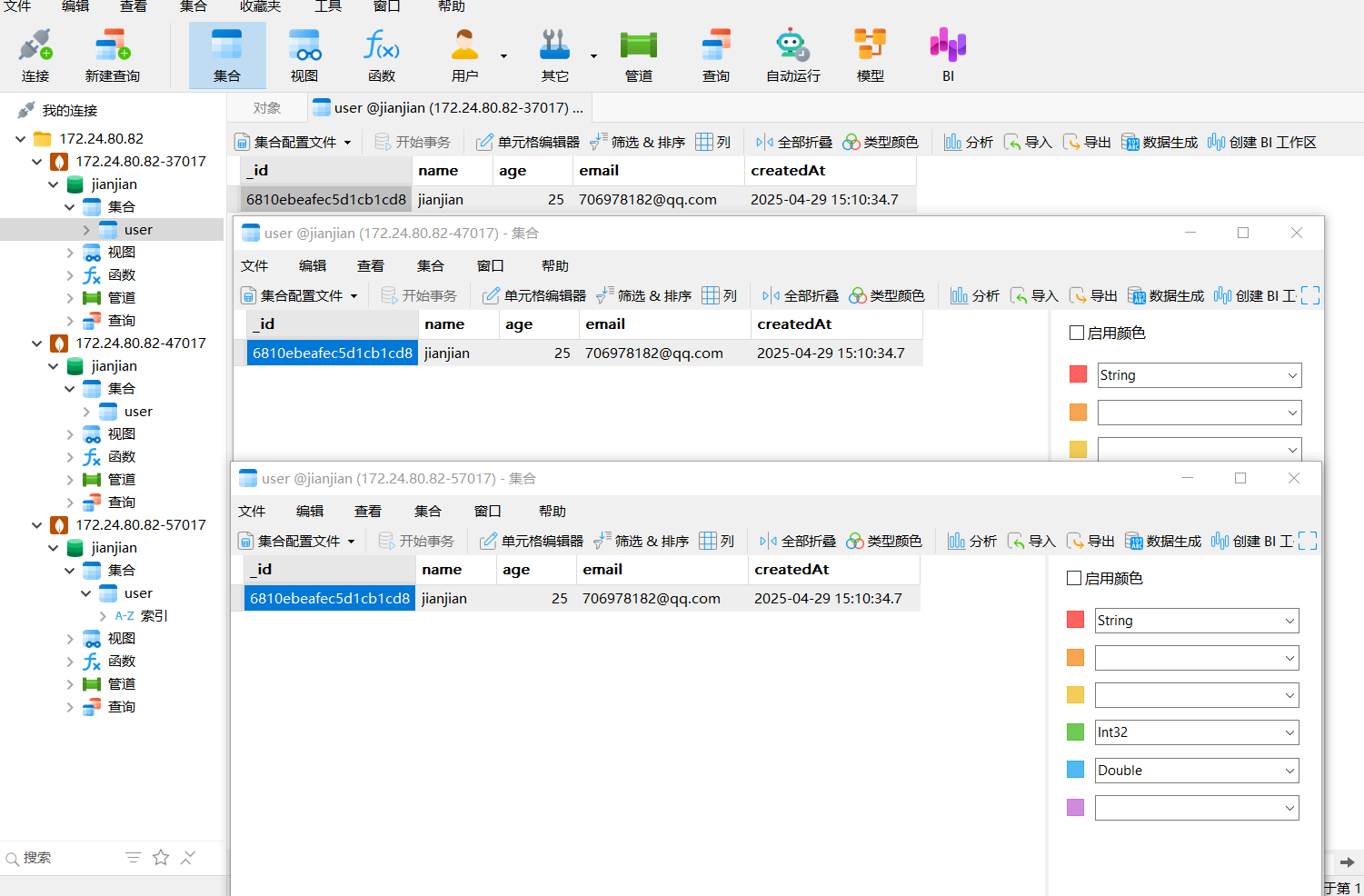Click 列 in the 57017 window toolbar
The height and width of the screenshot is (896, 1364).
[x=717, y=541]
